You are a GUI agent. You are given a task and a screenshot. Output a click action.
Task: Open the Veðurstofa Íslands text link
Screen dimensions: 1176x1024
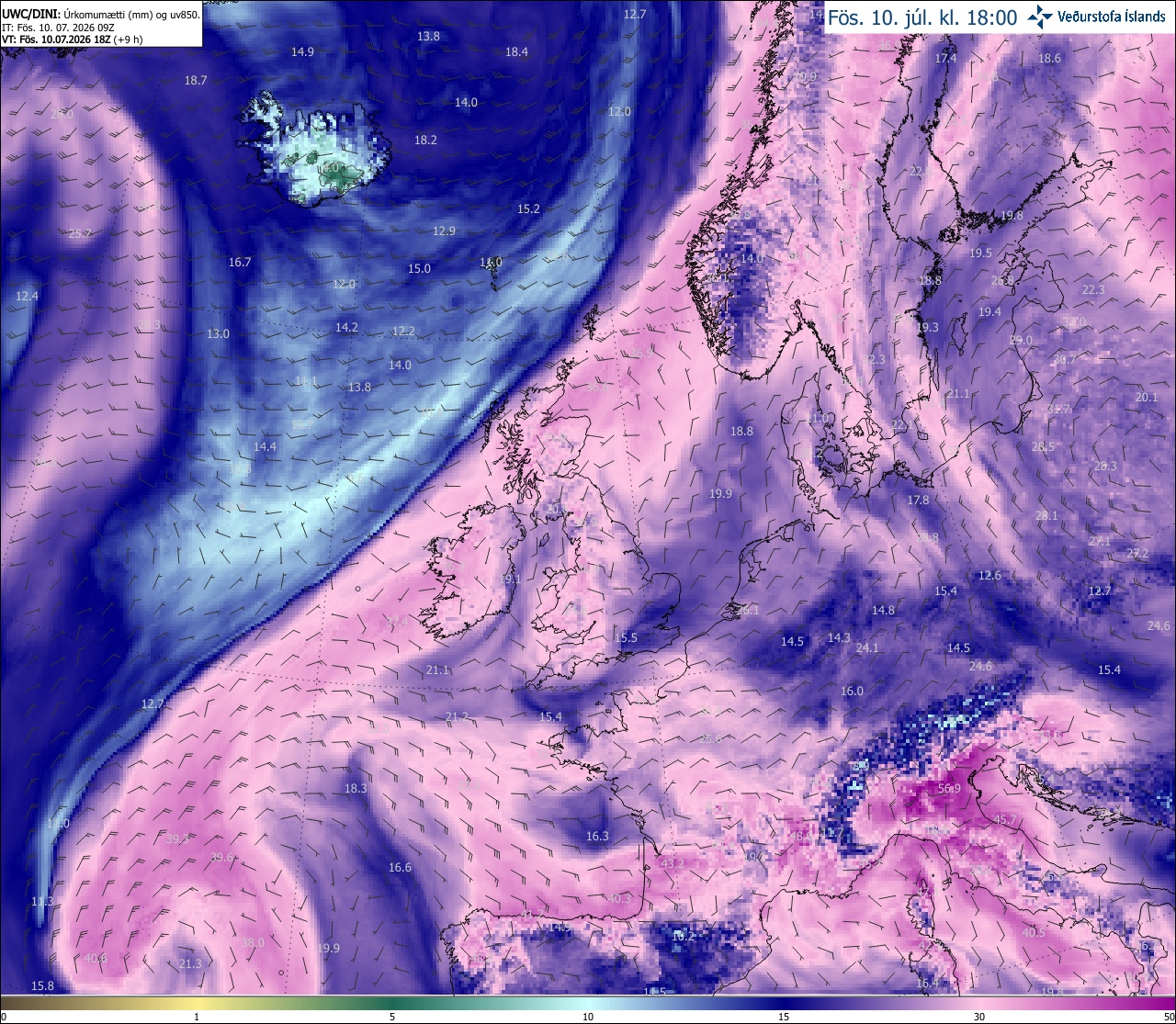(1111, 17)
